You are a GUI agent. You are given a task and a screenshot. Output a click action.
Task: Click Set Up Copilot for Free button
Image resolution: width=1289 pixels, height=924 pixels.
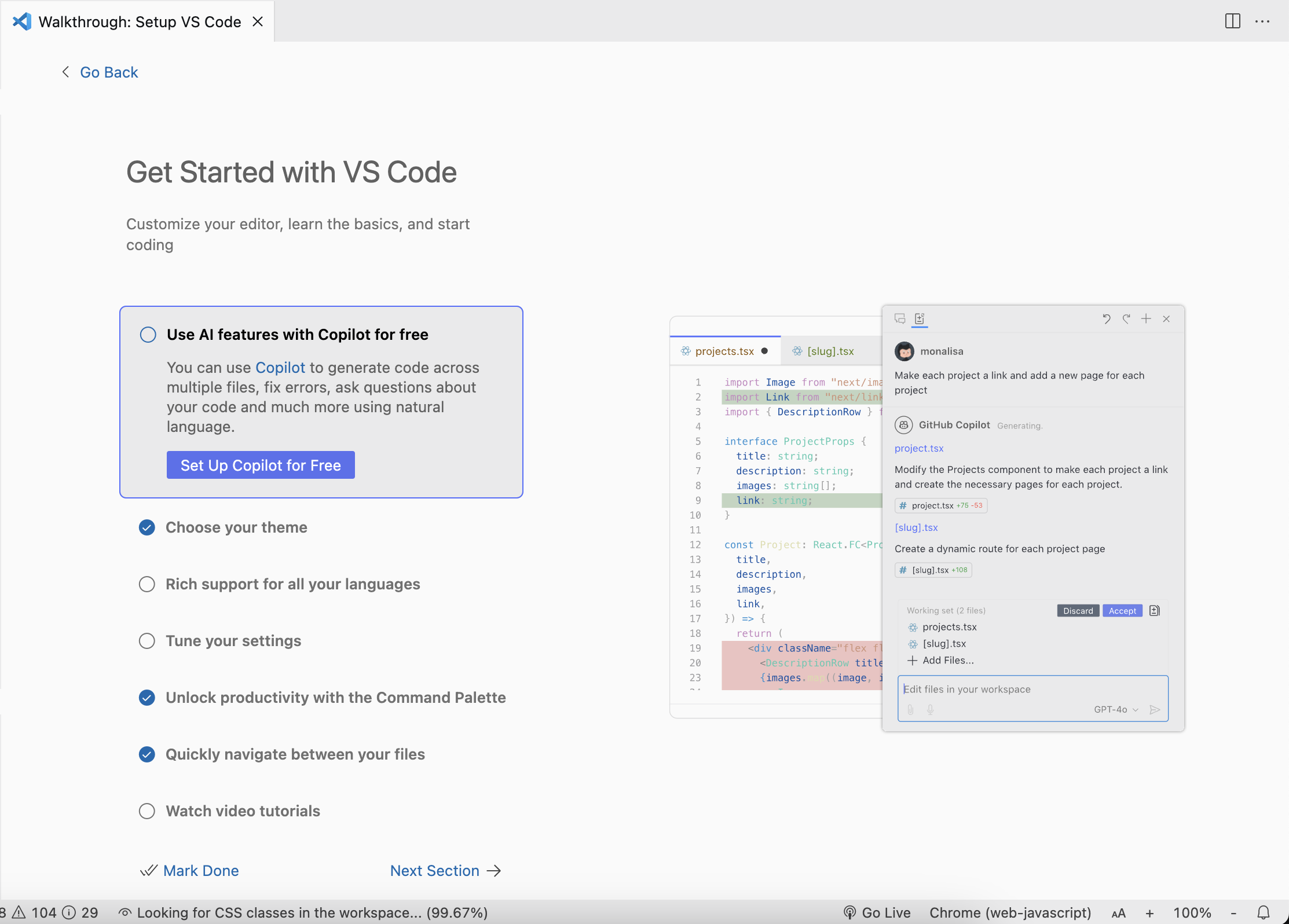(x=261, y=465)
